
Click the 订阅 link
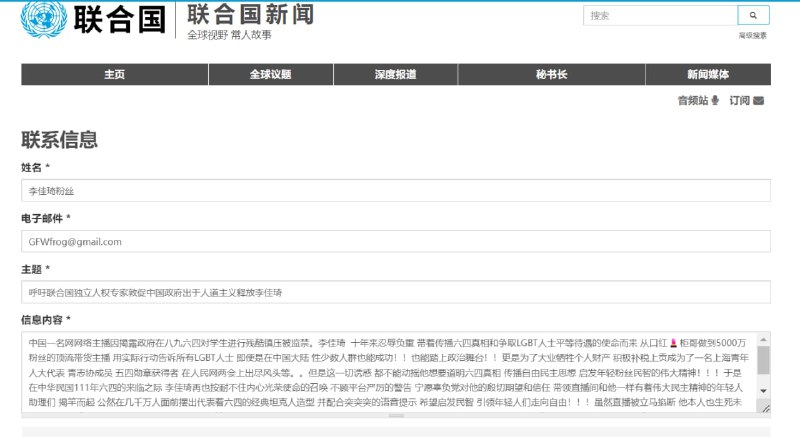[739, 100]
